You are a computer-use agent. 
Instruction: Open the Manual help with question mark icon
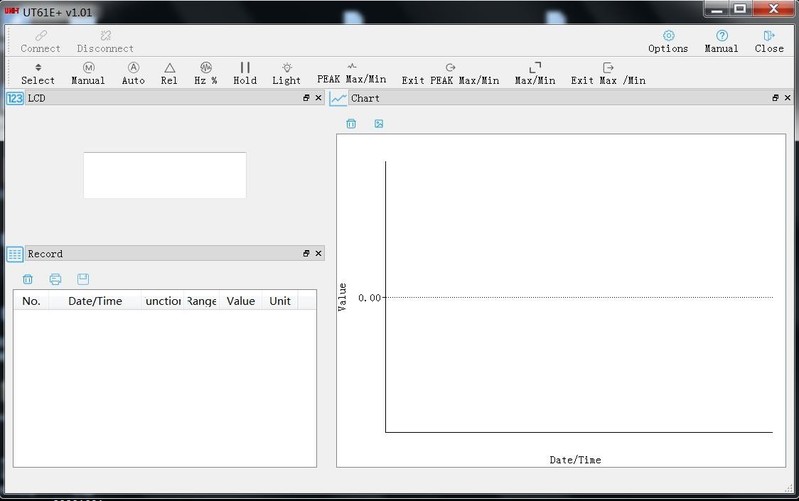(721, 36)
